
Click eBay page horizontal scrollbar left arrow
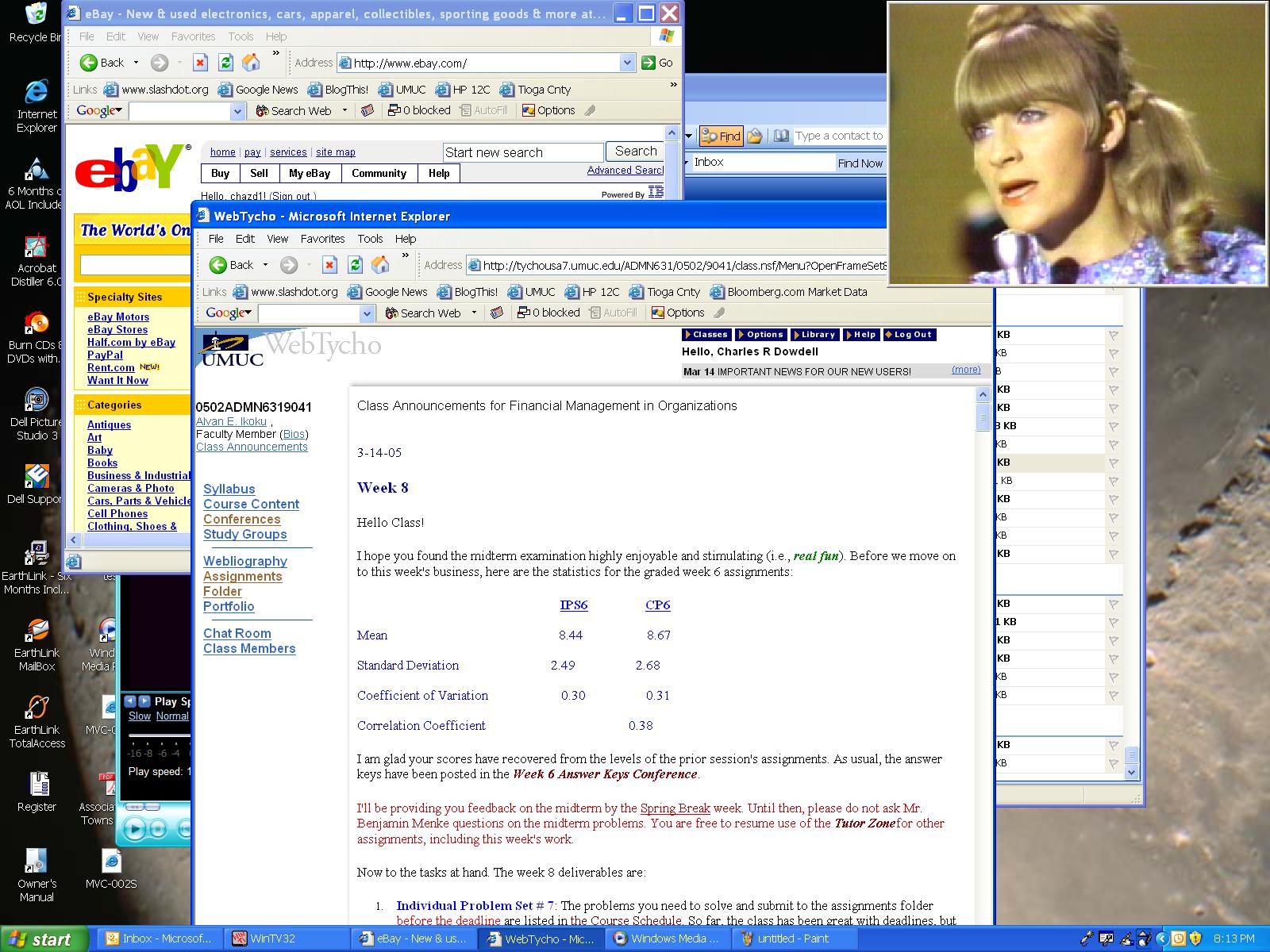pyautogui.click(x=74, y=540)
